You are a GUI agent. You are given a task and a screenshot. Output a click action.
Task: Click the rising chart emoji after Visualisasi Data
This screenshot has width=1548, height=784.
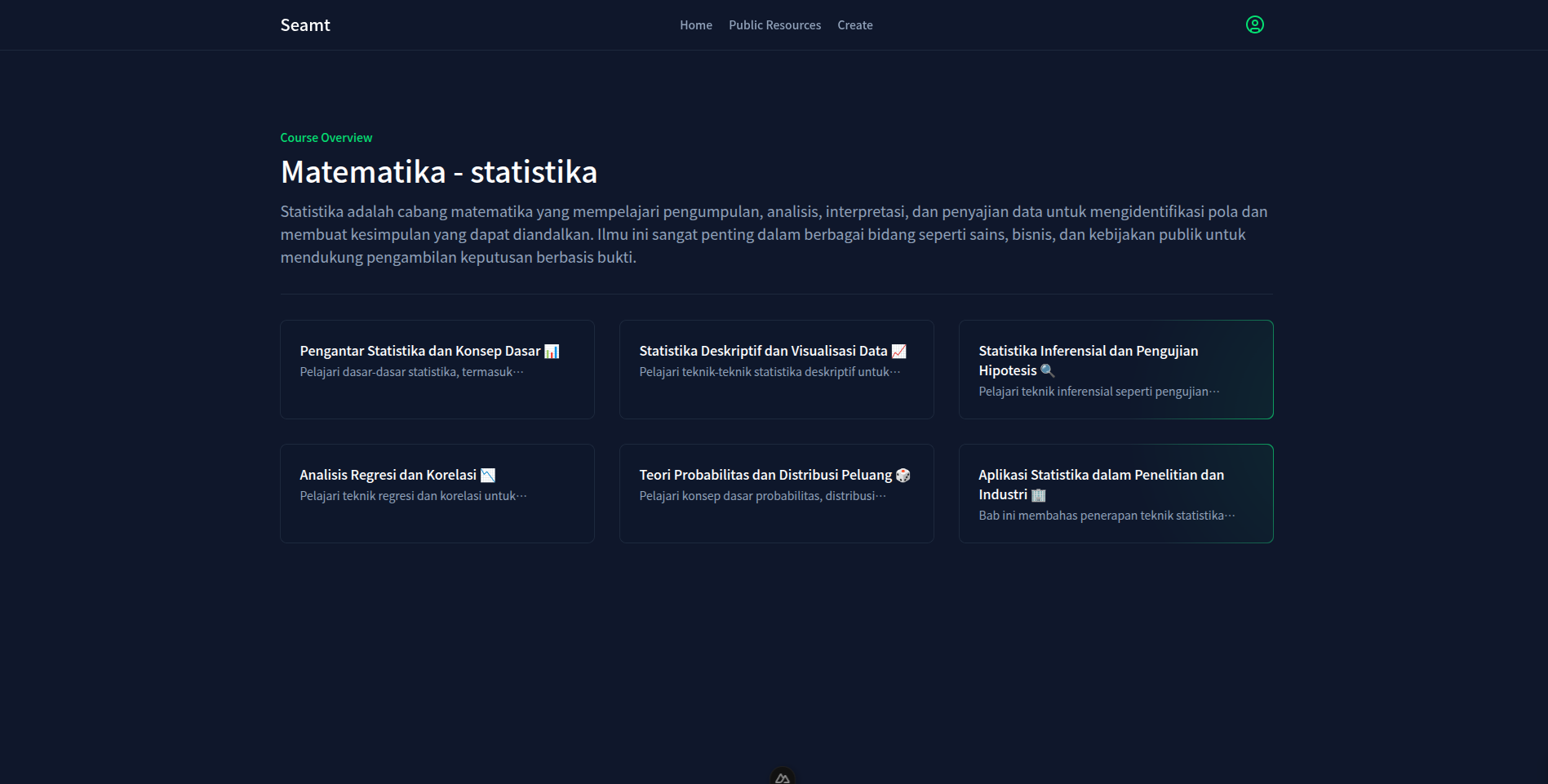[x=898, y=352]
